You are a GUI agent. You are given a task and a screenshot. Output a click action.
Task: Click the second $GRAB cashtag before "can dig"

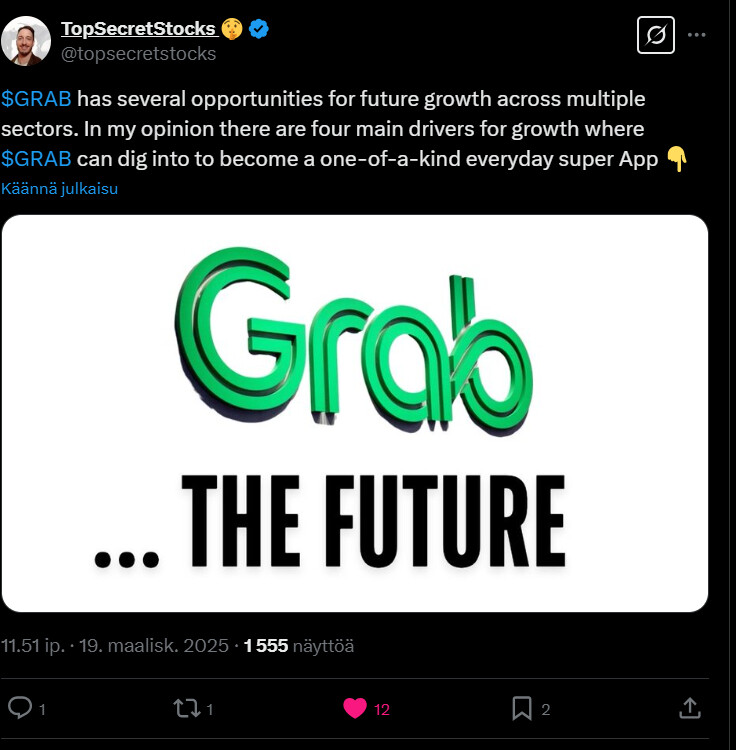36,159
